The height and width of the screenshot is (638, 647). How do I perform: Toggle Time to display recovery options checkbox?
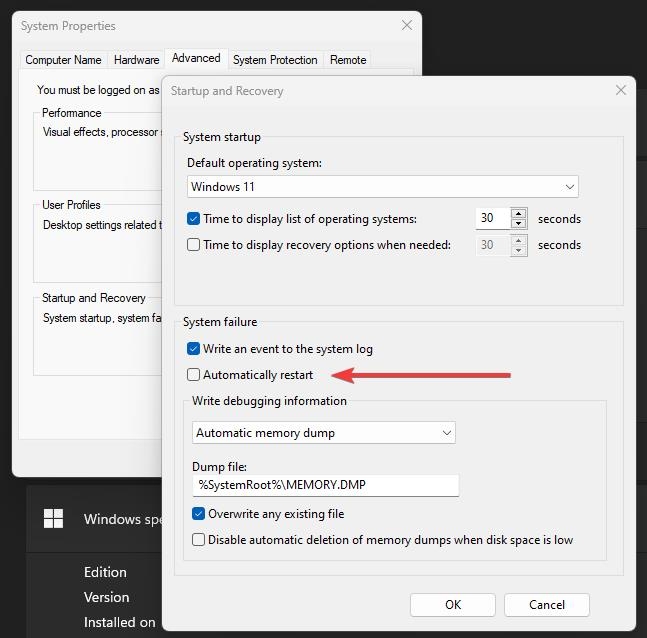click(x=193, y=245)
